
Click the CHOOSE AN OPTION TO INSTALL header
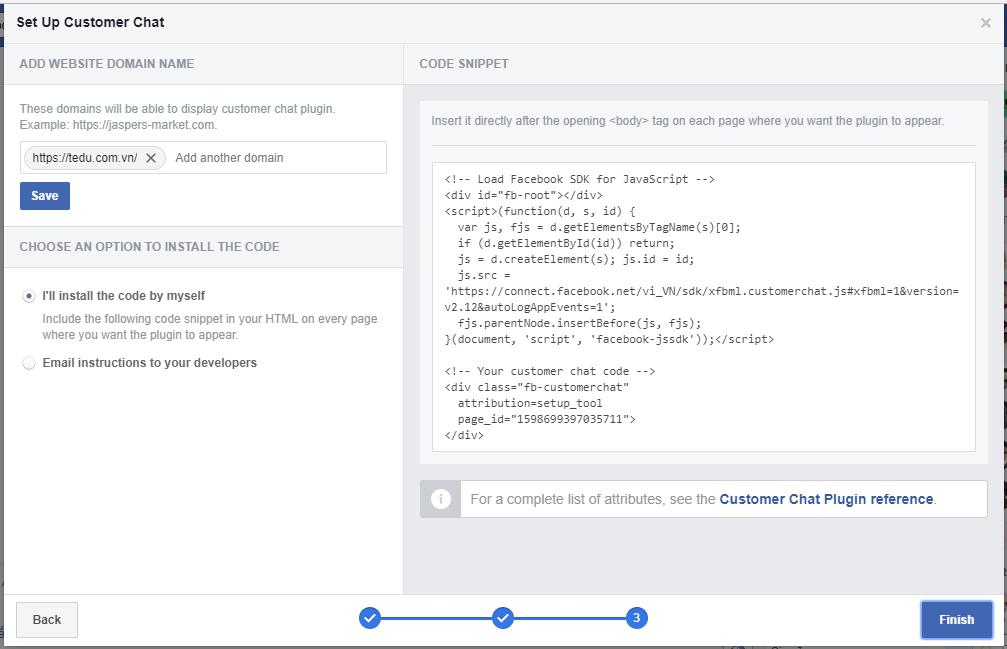pos(149,247)
